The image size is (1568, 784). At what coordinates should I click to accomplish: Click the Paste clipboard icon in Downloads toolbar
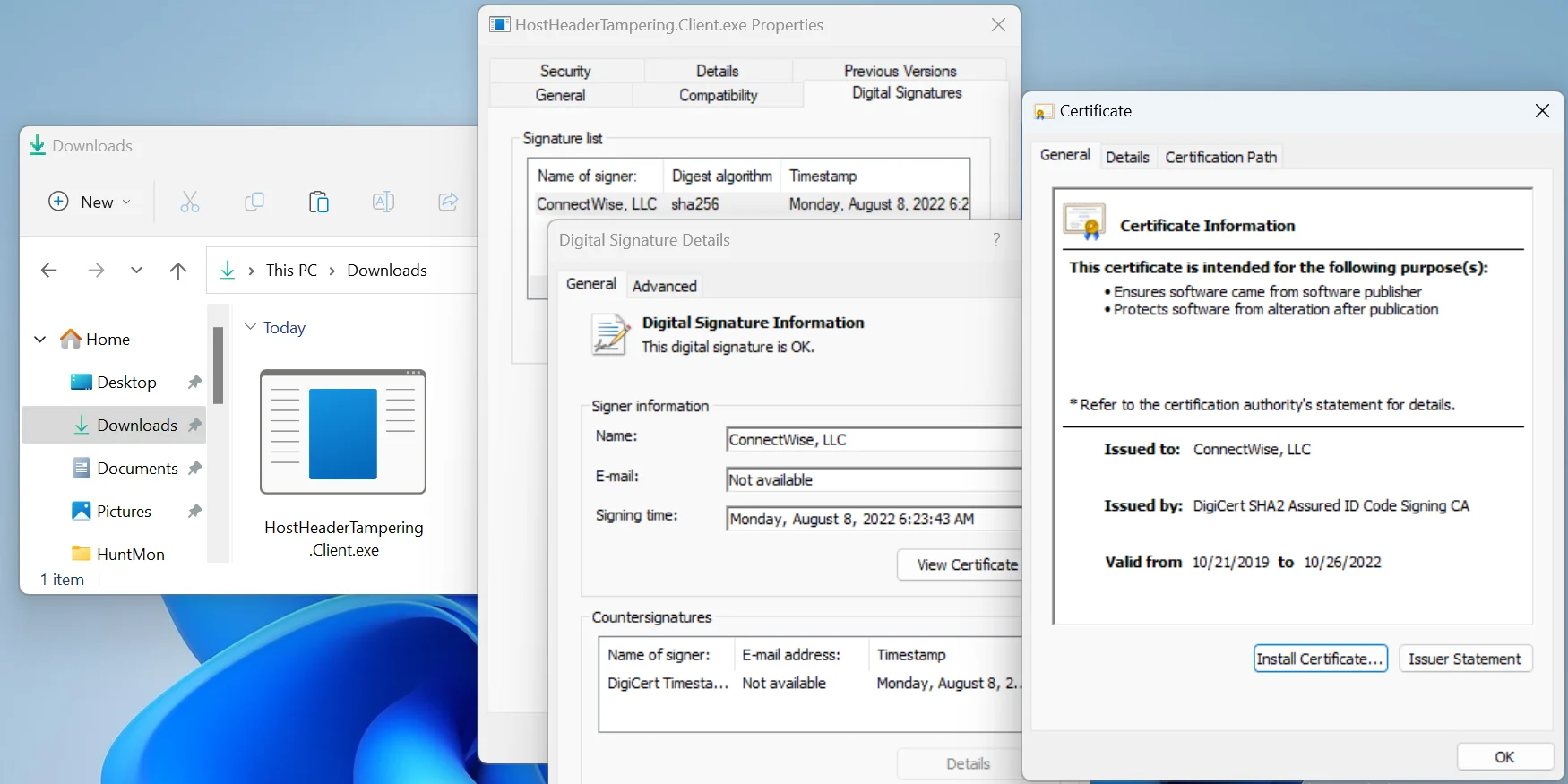point(319,202)
